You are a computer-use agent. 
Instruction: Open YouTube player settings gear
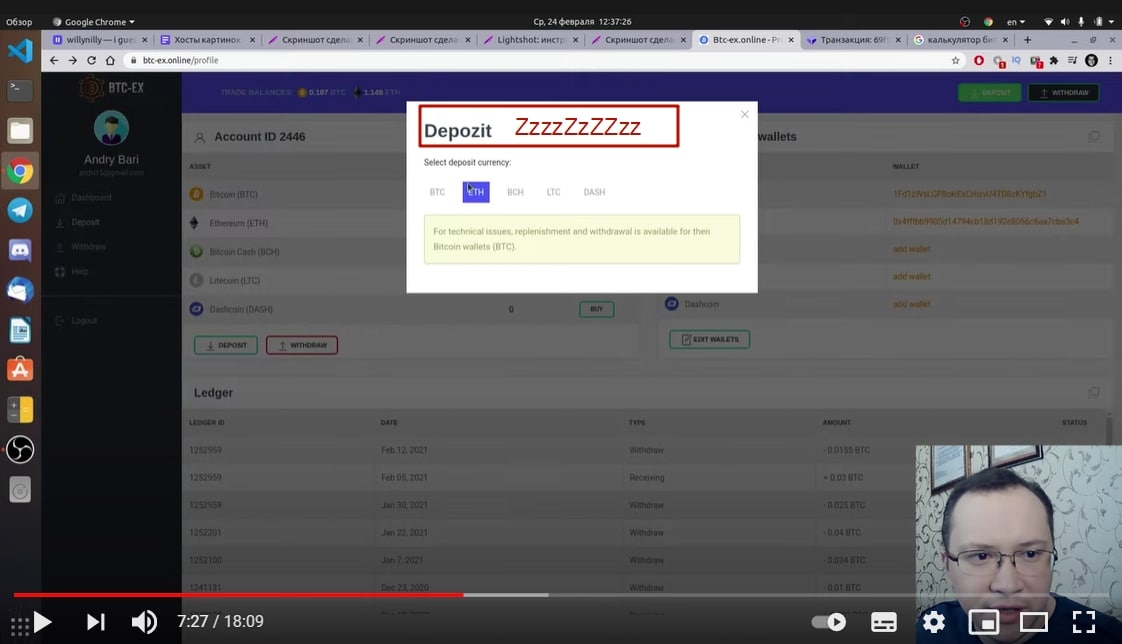click(933, 622)
